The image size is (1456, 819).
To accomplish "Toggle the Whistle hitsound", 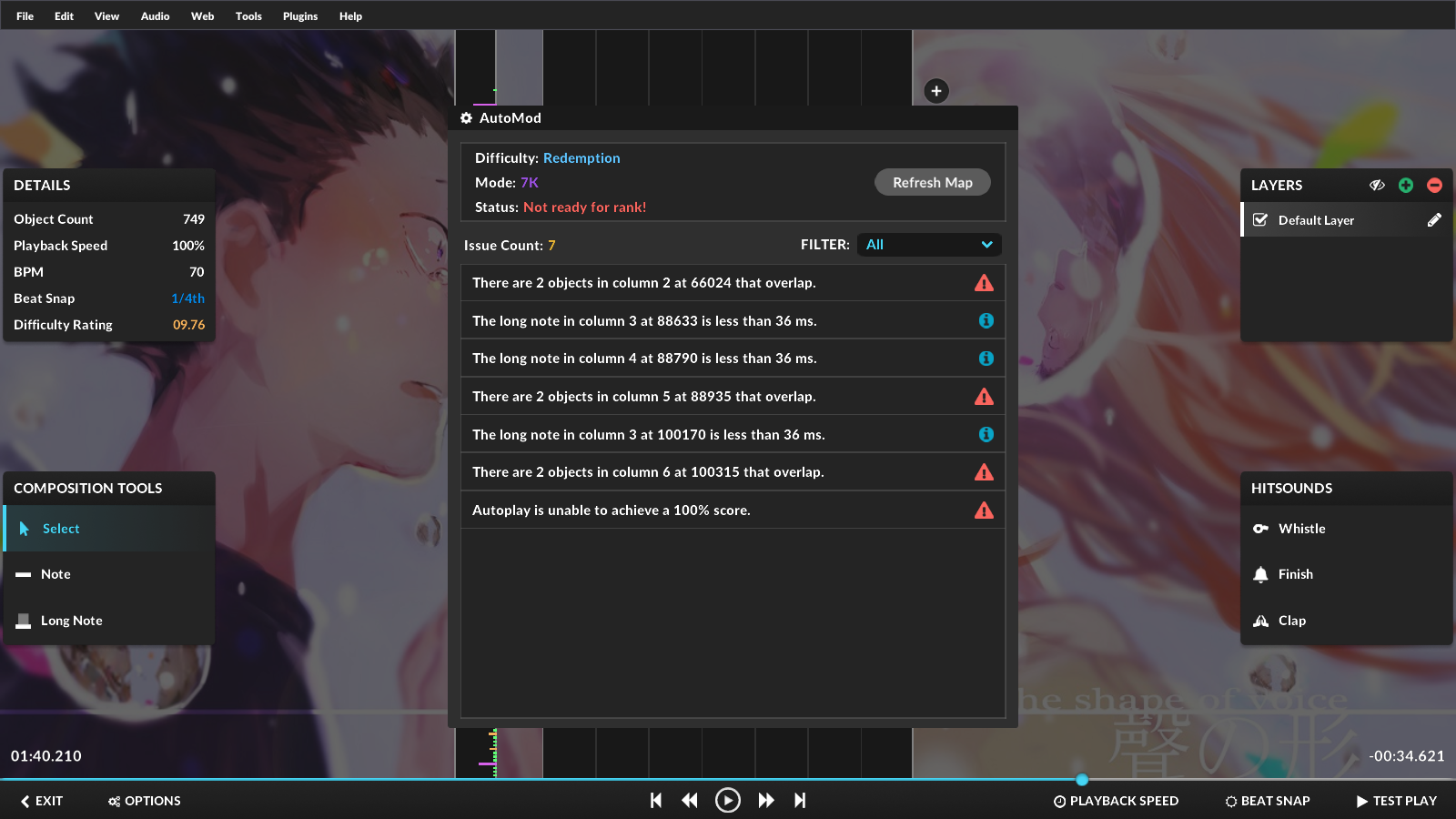I will point(1346,529).
